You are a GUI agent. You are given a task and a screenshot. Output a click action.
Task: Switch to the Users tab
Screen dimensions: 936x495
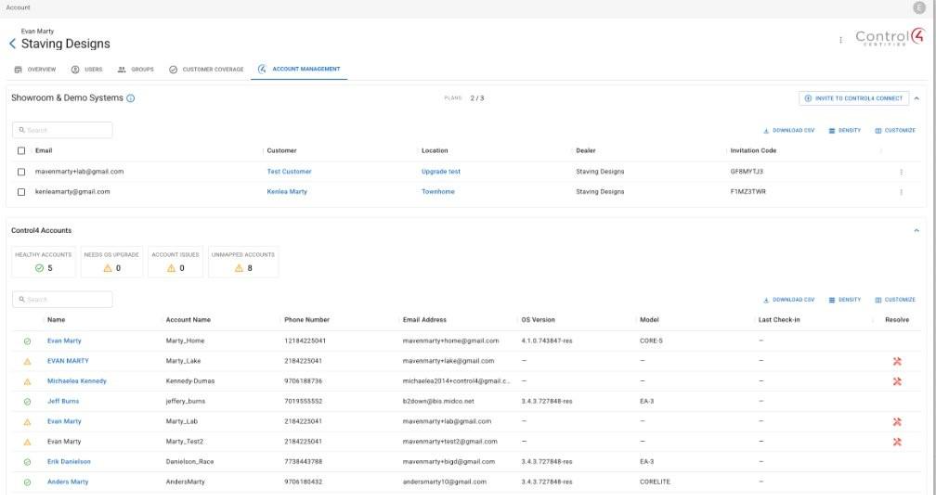(x=87, y=70)
